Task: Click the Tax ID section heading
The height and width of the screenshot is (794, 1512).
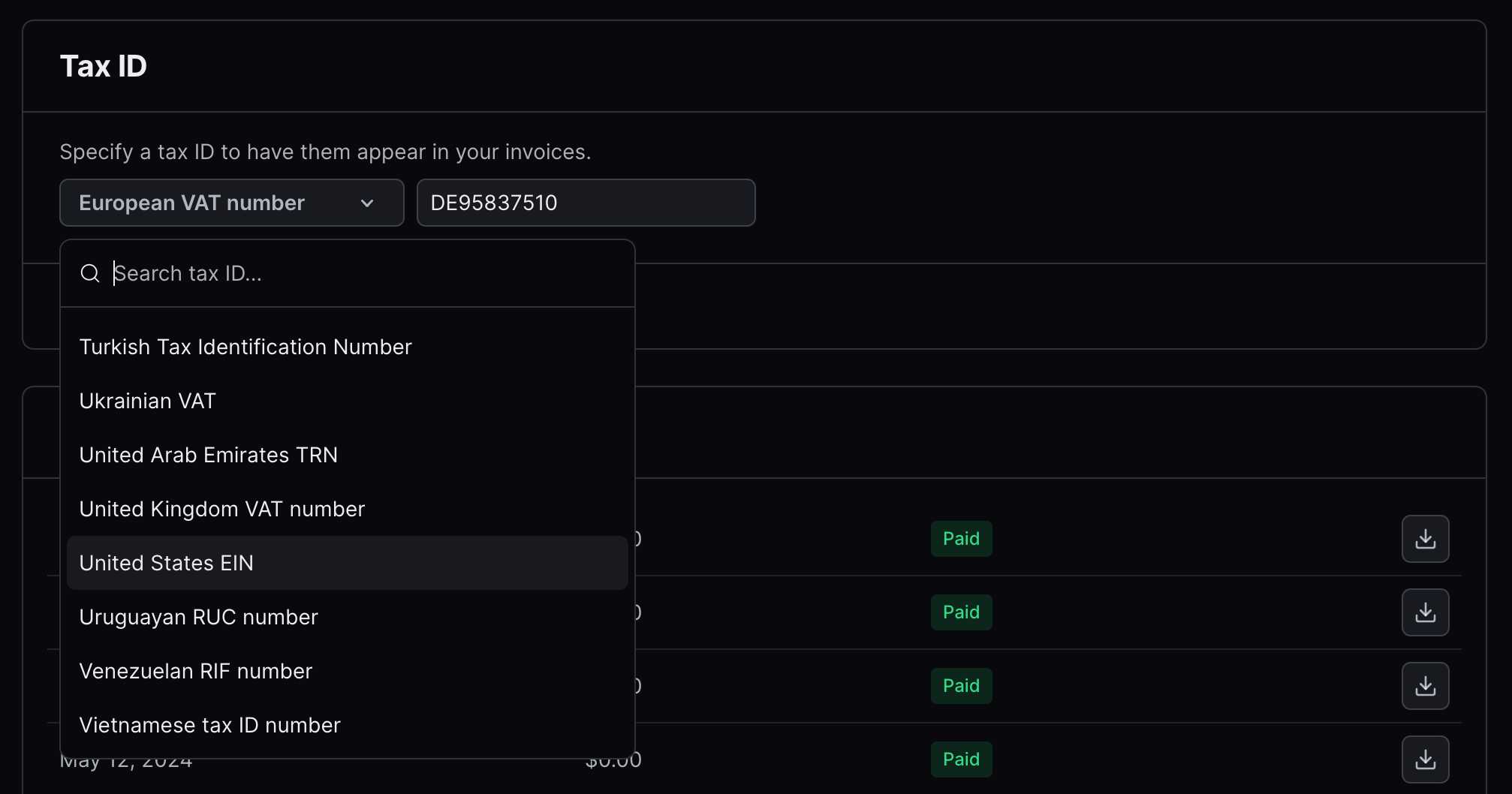Action: coord(104,66)
